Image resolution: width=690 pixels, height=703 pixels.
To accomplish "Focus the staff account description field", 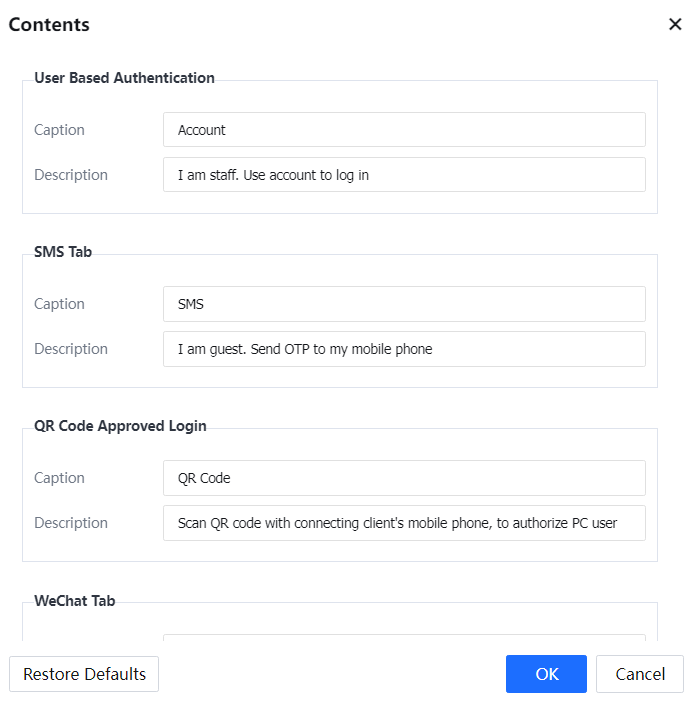I will click(x=404, y=175).
